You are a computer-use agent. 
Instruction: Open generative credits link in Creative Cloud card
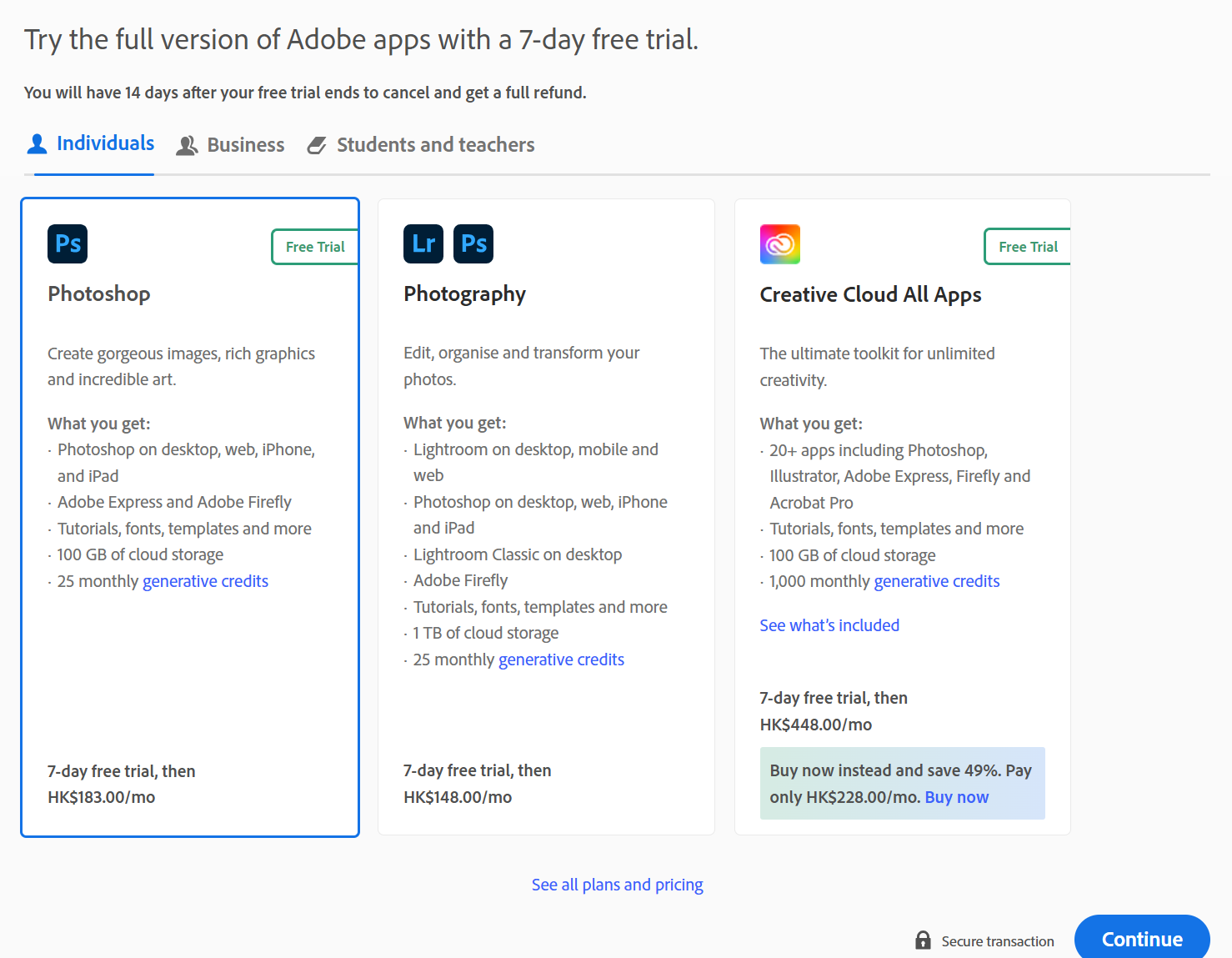pyautogui.click(x=937, y=581)
